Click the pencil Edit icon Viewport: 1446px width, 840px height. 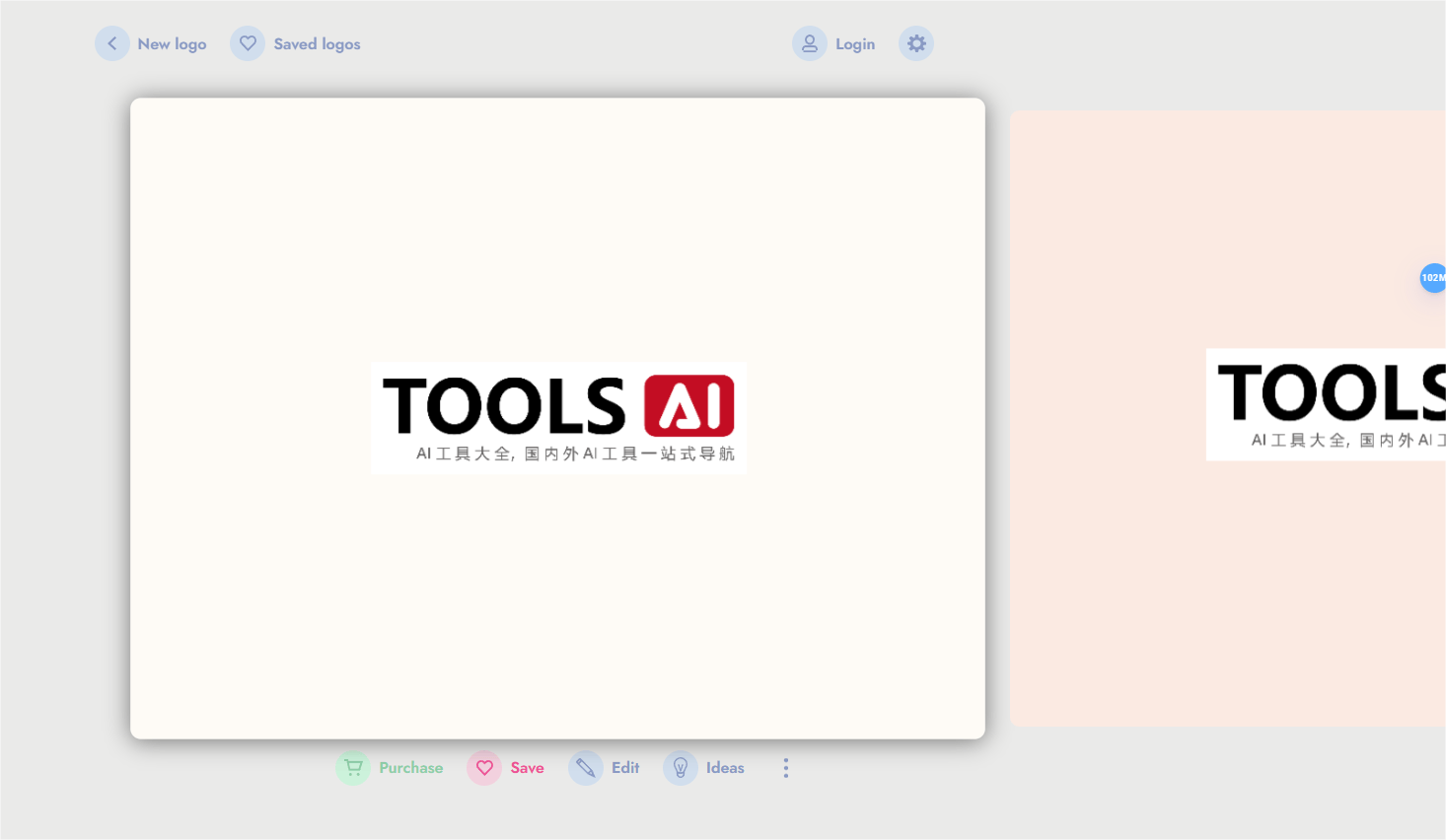[x=586, y=768]
